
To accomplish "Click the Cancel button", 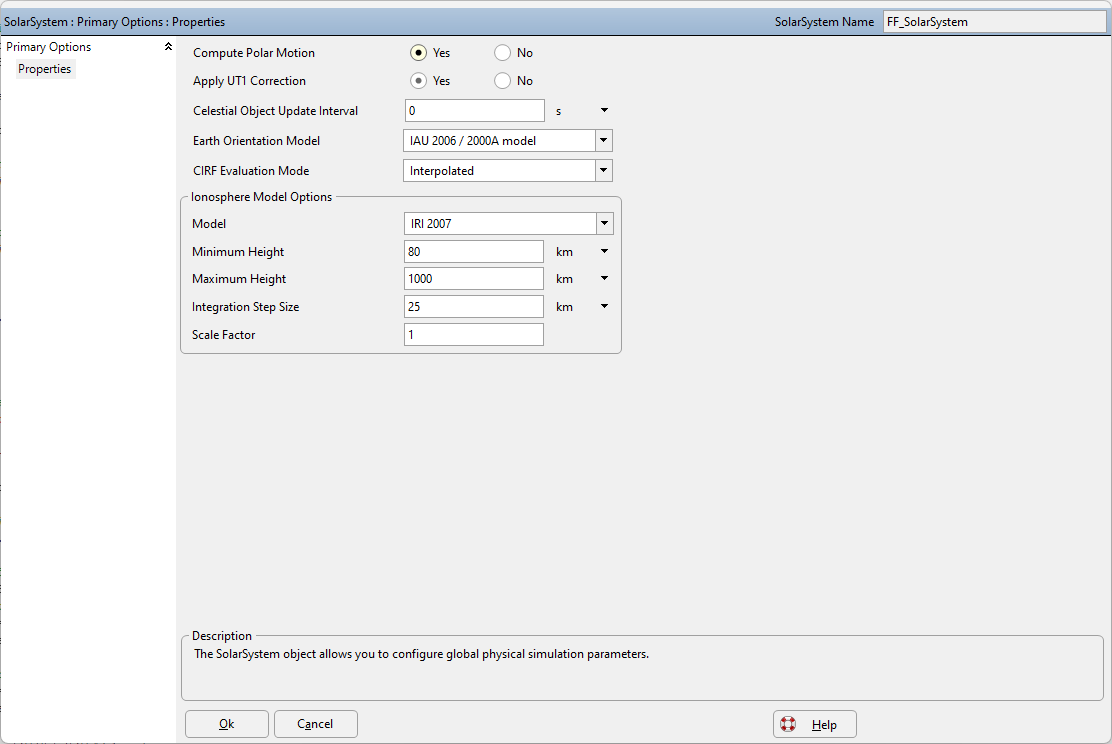I will pyautogui.click(x=316, y=724).
